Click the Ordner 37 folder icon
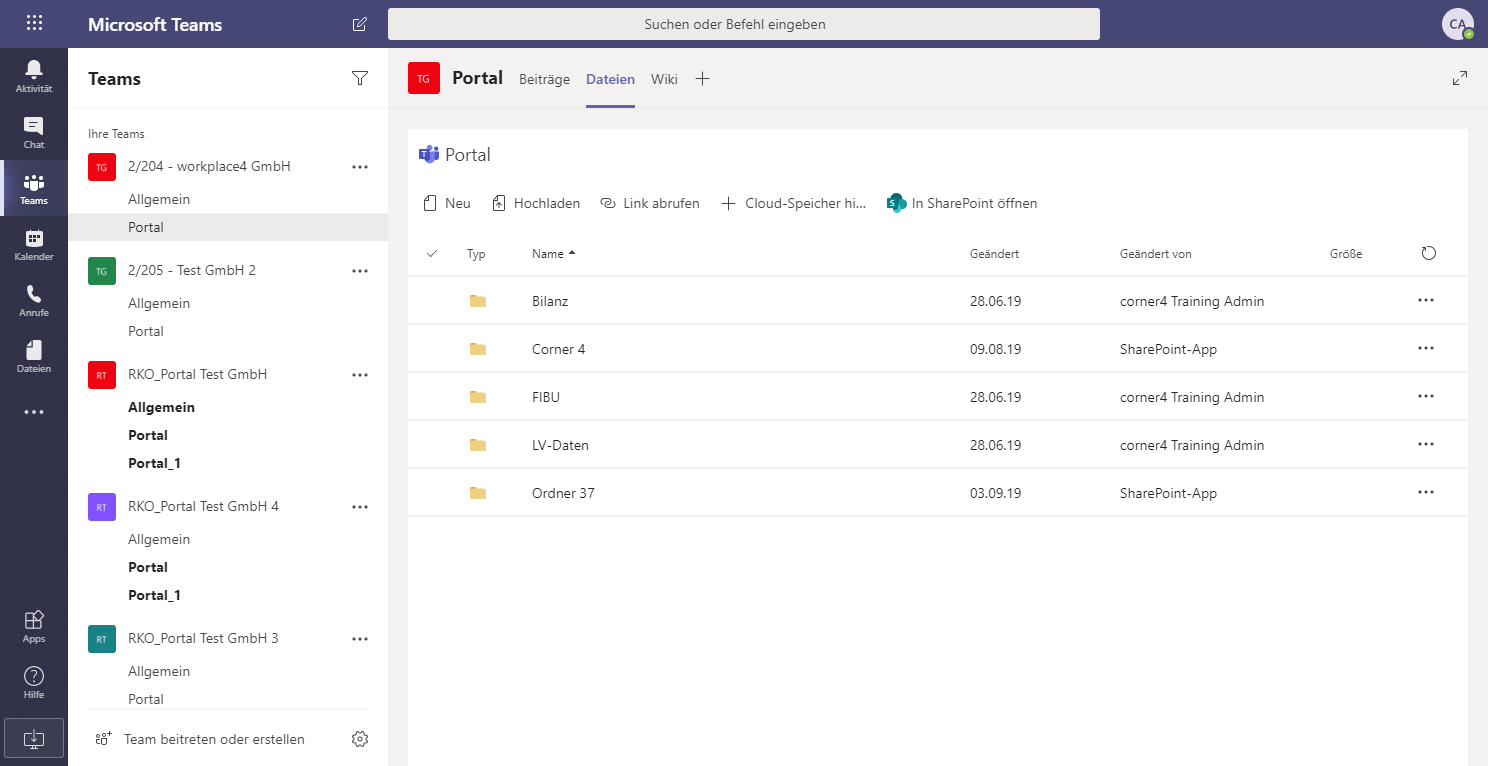 (478, 493)
